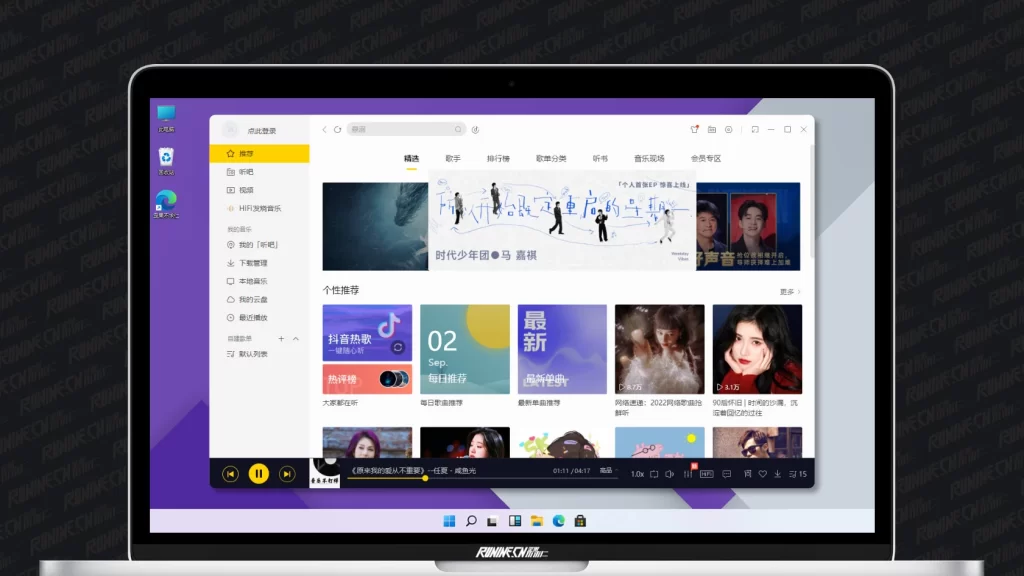1024x576 pixels.
Task: Add new playlist with plus icon
Action: coord(281,339)
